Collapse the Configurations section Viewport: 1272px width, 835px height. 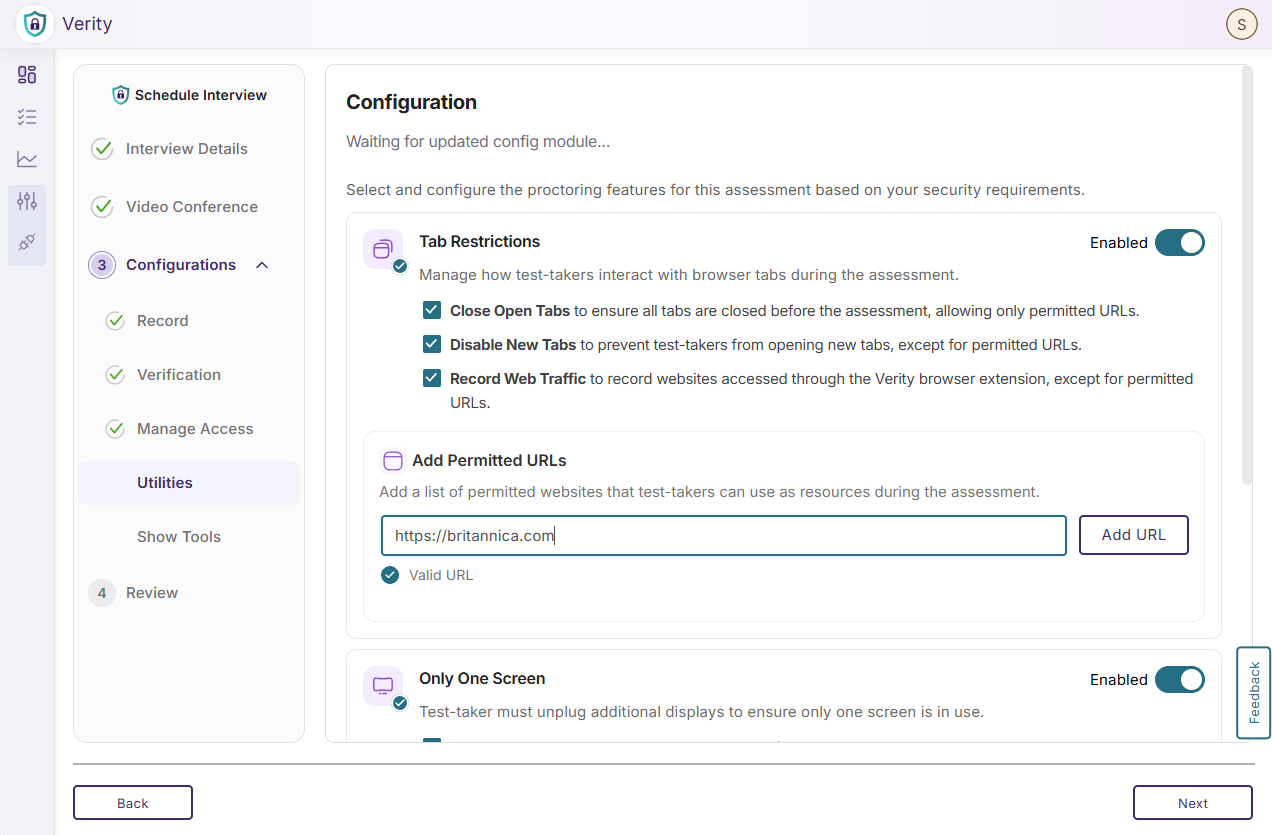[x=261, y=265]
